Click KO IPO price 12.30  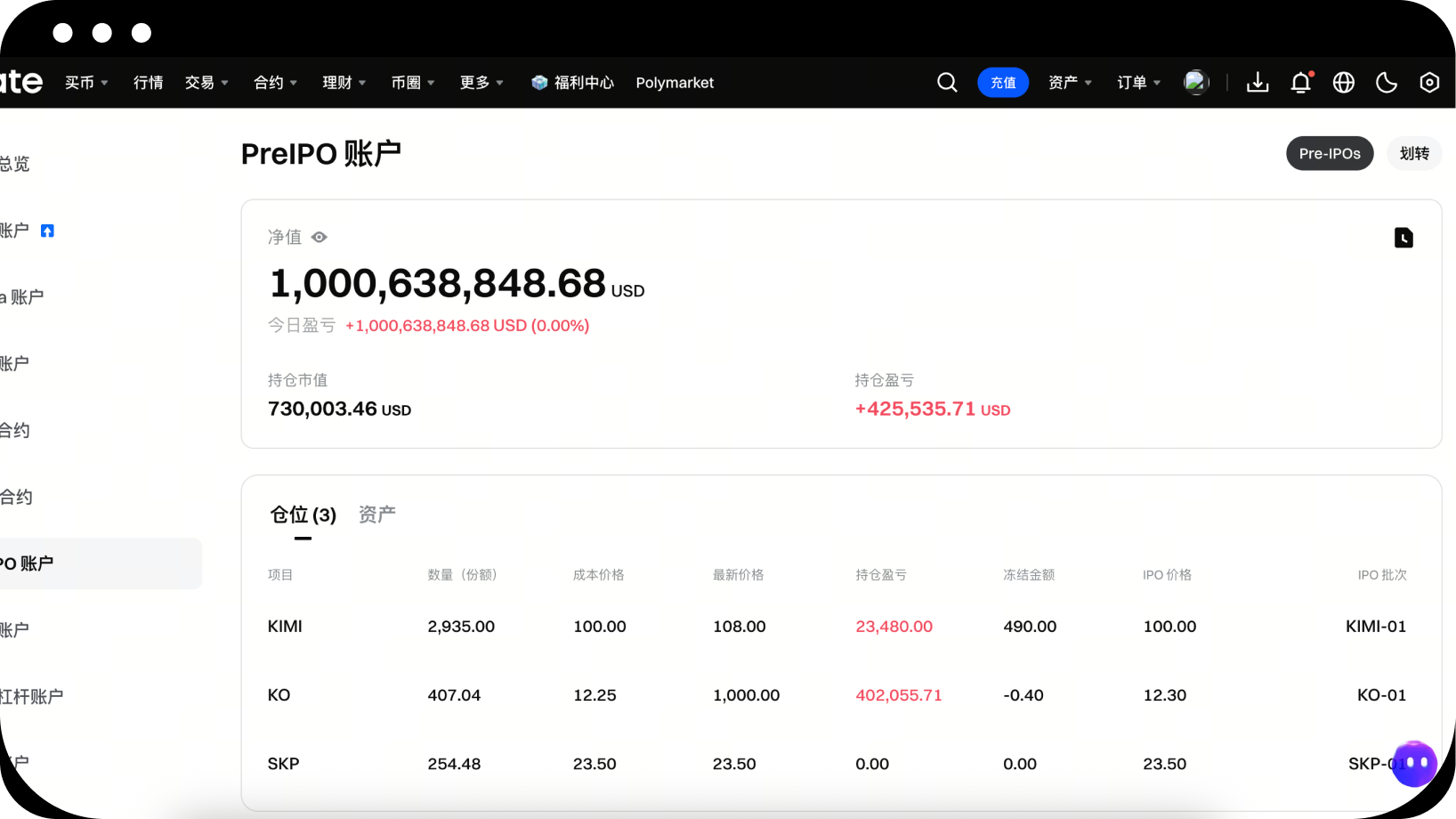pyautogui.click(x=1165, y=695)
